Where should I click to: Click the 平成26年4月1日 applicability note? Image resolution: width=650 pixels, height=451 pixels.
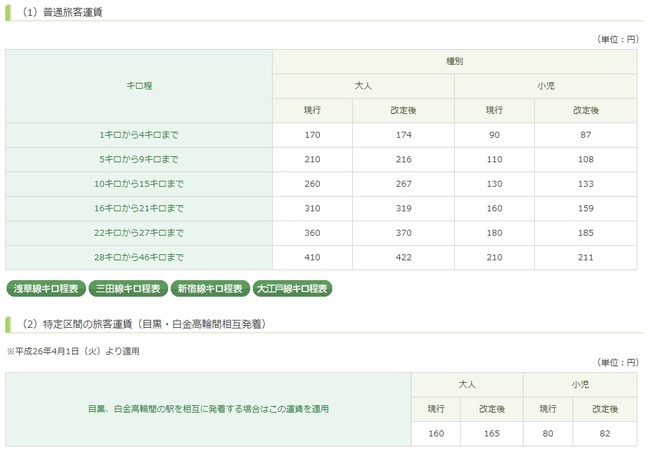(x=73, y=351)
